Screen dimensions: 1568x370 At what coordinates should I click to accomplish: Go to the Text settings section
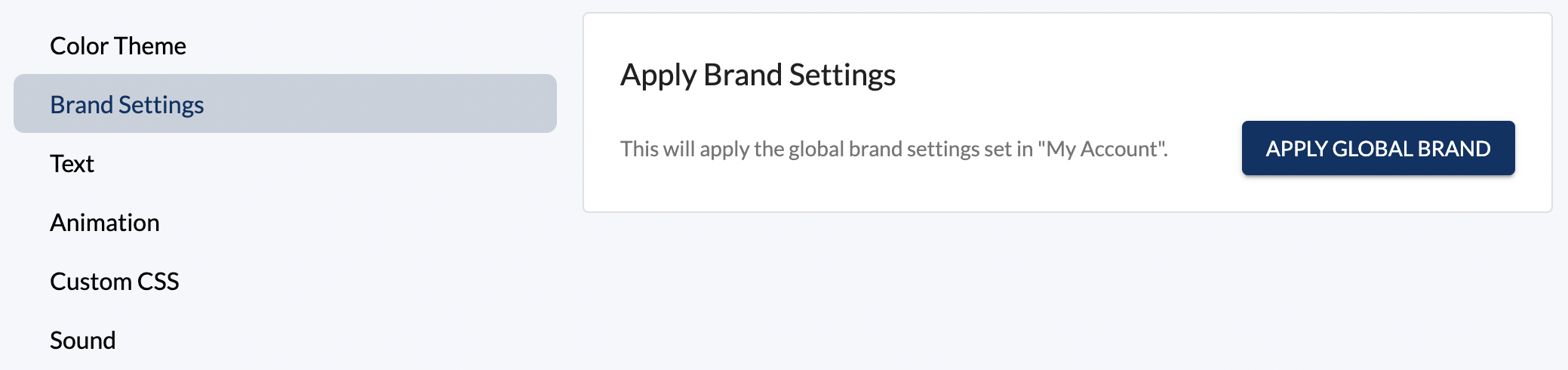72,164
